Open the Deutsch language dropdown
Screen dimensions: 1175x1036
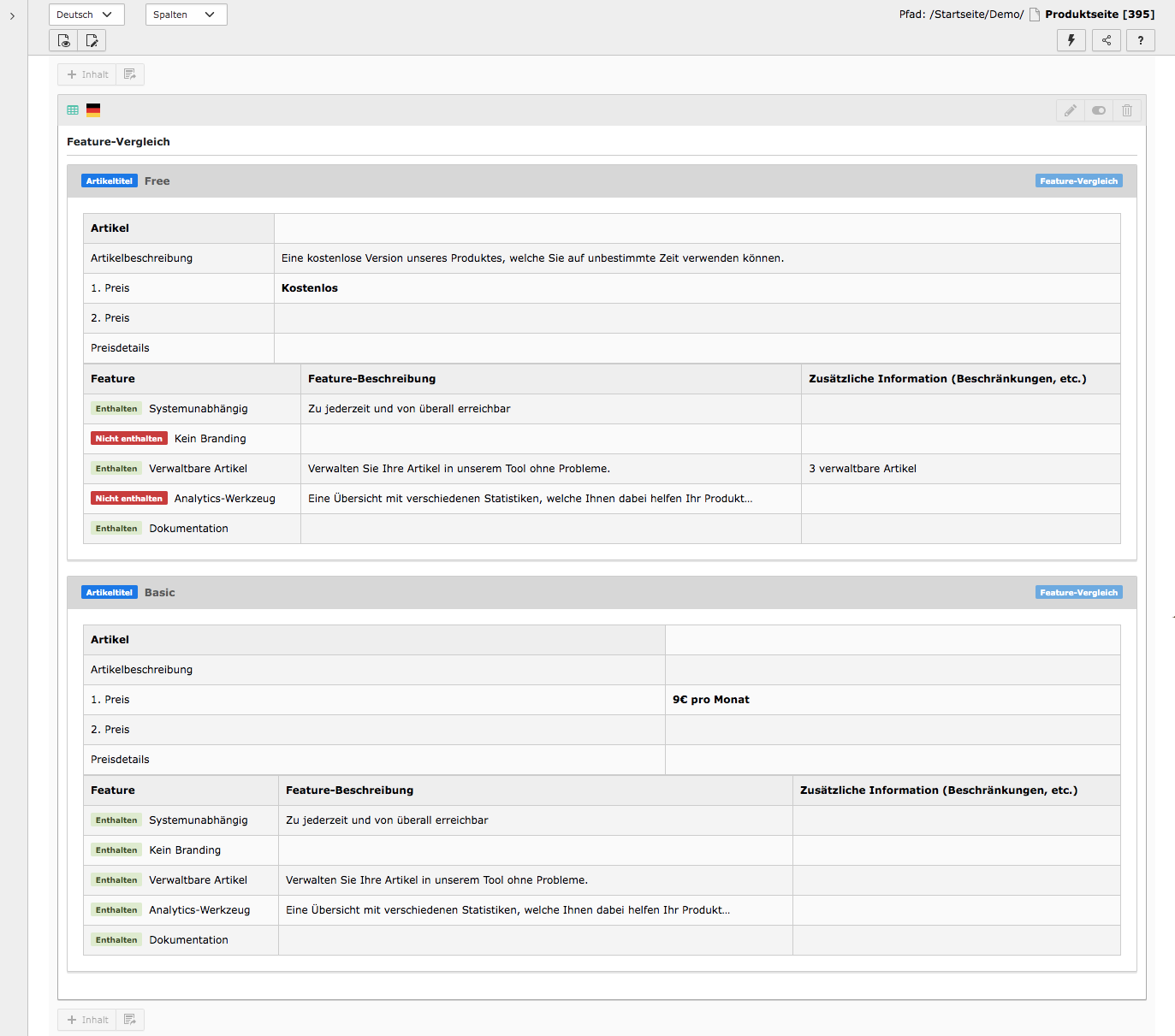click(x=86, y=15)
